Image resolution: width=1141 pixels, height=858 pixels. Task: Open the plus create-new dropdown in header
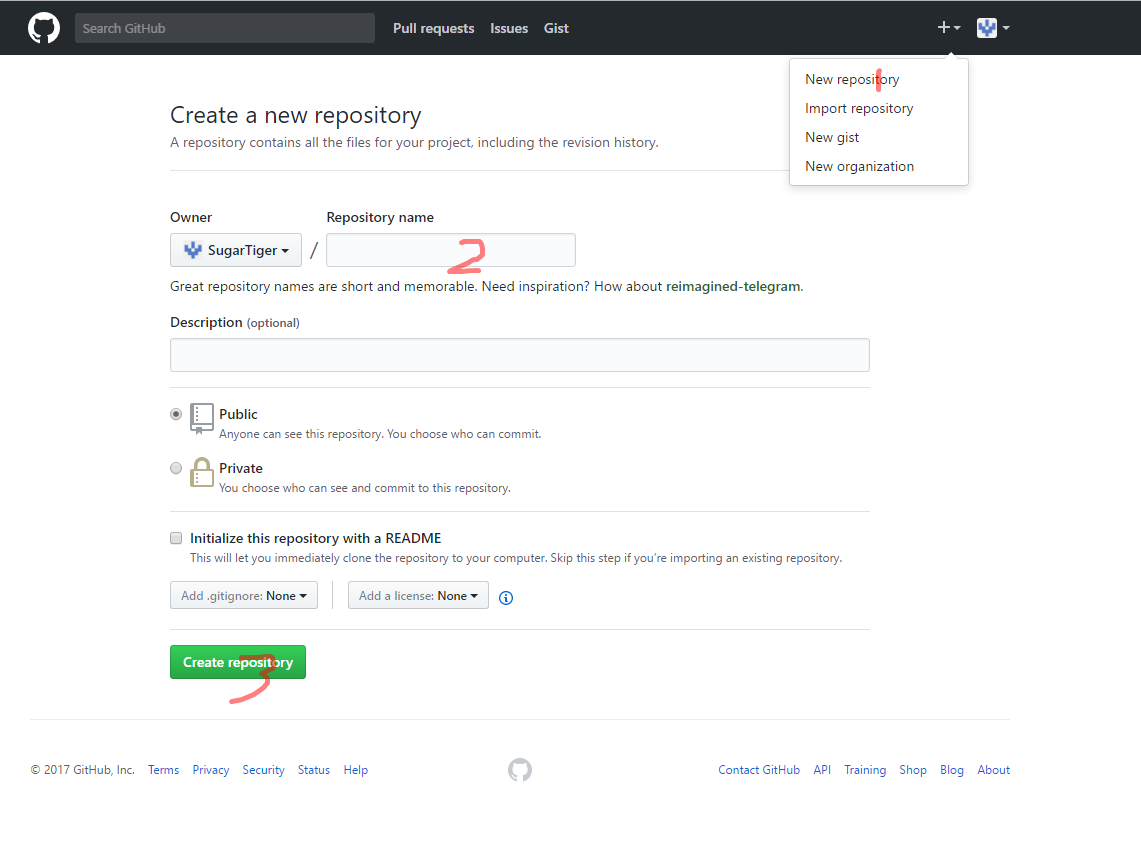tap(949, 28)
